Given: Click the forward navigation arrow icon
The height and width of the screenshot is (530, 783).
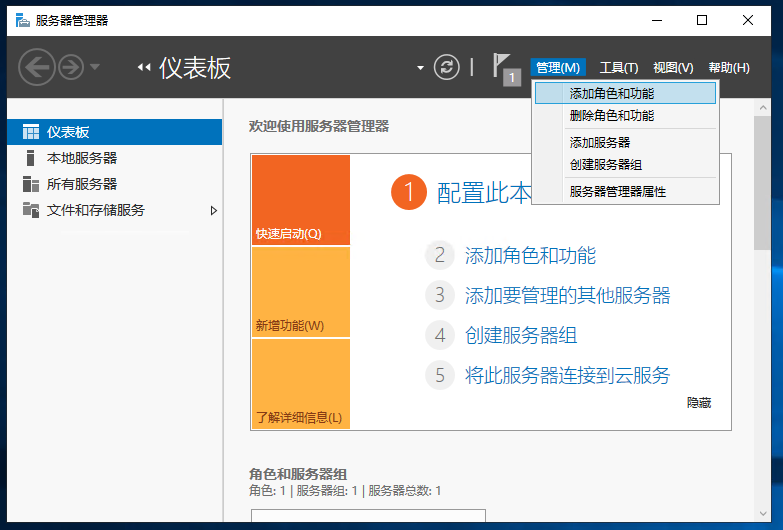Looking at the screenshot, I should tap(71, 67).
